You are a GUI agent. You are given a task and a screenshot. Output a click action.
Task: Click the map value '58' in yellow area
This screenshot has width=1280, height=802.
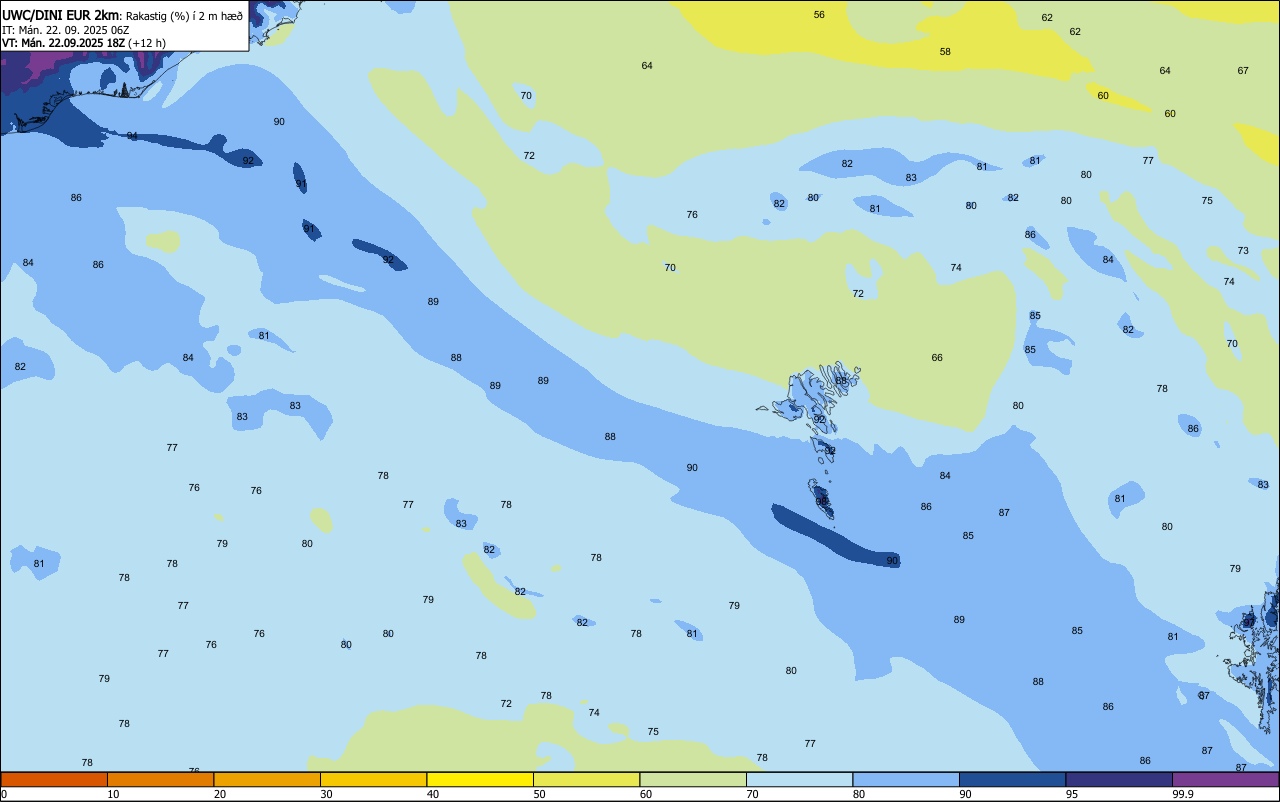point(945,52)
